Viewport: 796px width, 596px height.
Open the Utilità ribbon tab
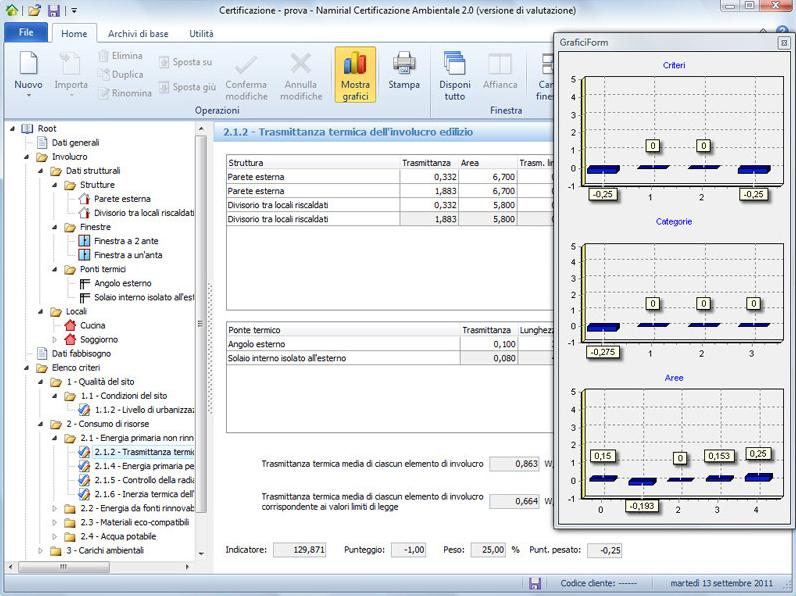[200, 33]
